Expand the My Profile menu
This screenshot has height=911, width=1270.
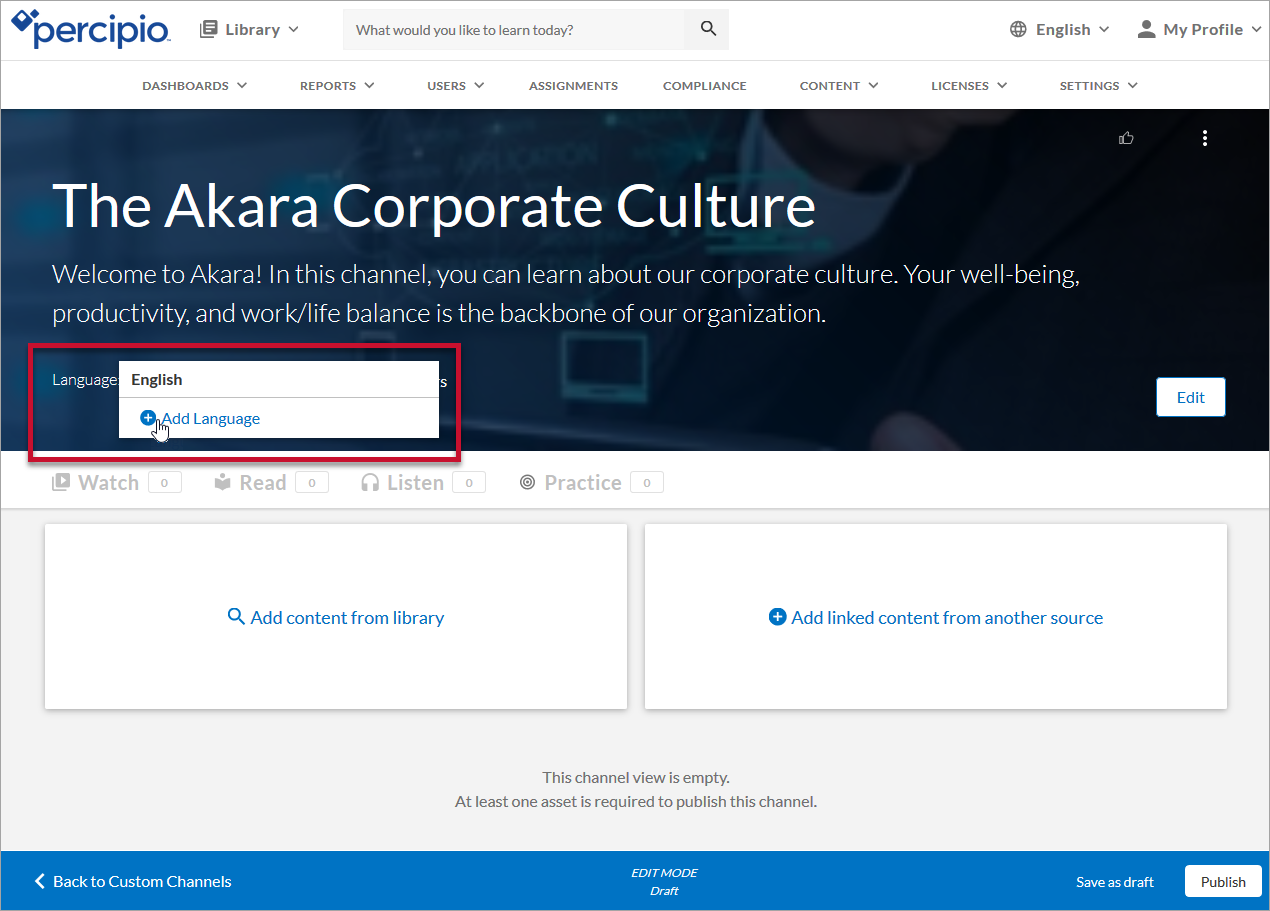coord(1199,29)
